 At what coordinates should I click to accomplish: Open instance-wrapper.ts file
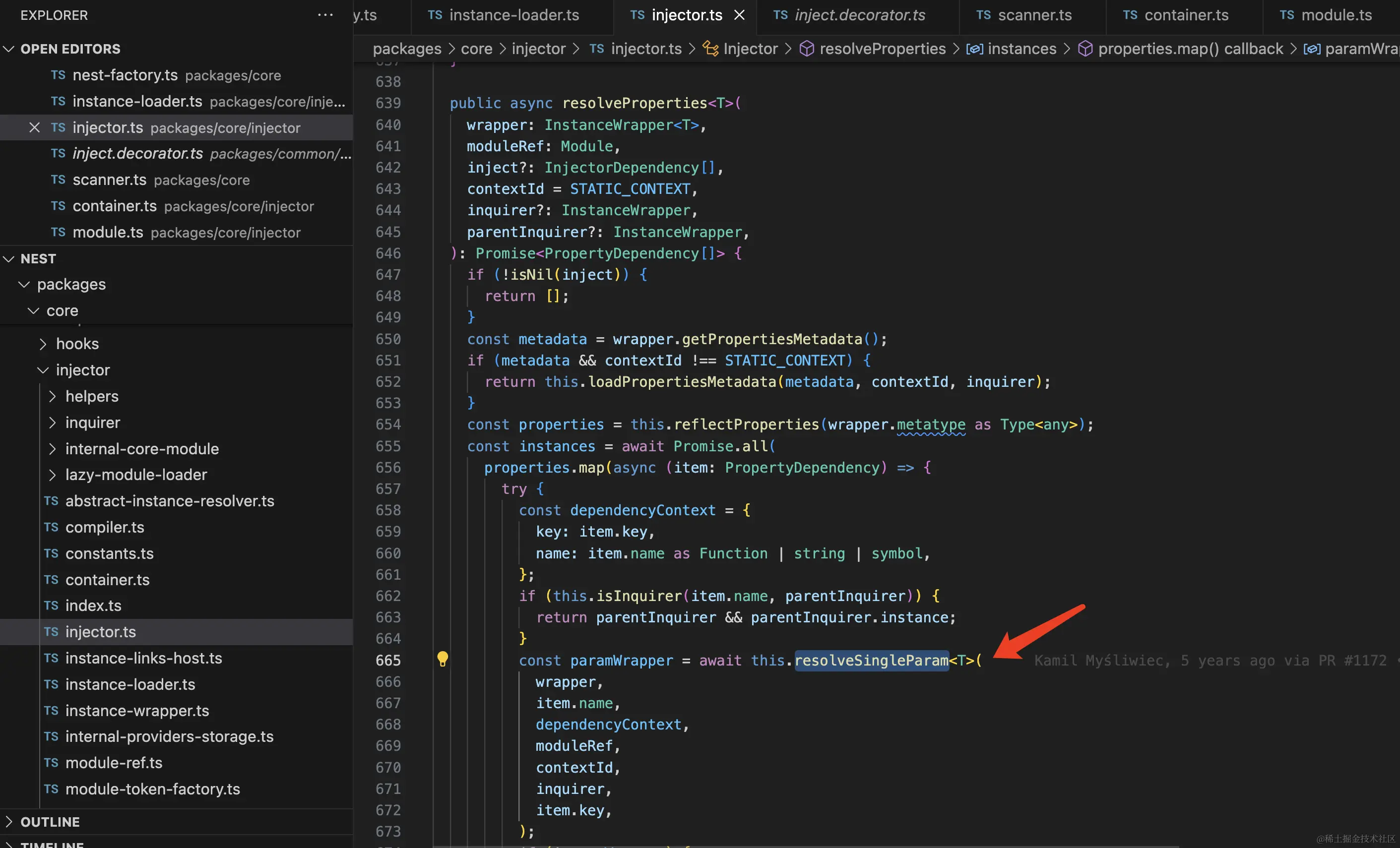176,711
